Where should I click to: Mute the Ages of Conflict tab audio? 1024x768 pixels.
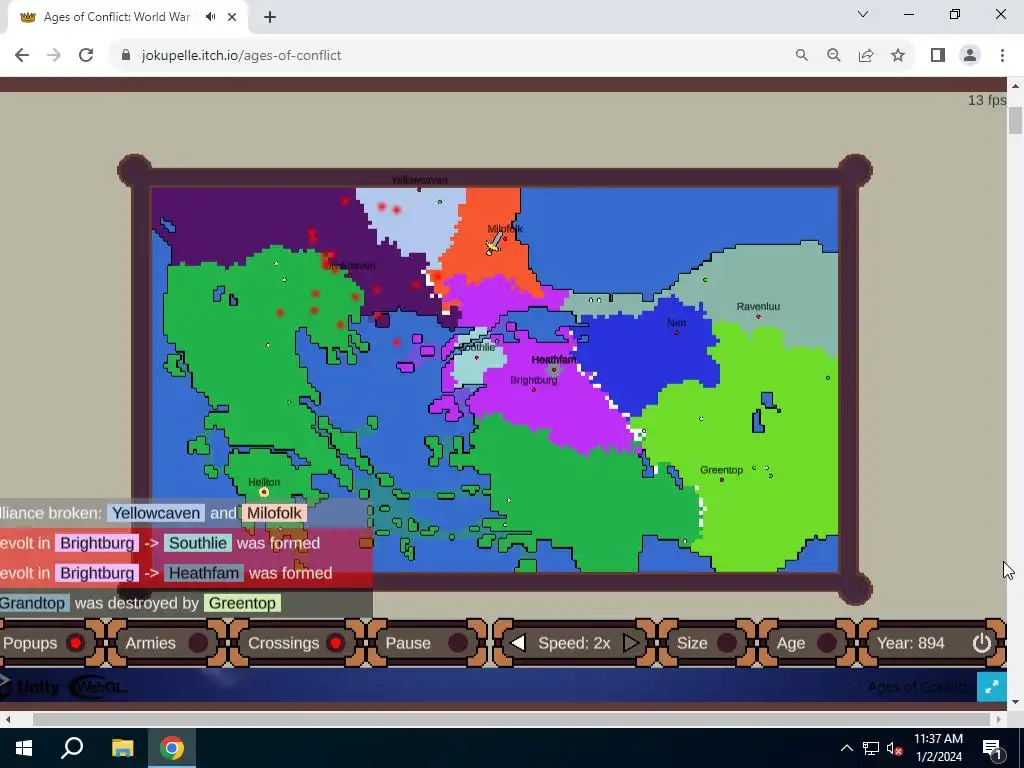point(210,17)
